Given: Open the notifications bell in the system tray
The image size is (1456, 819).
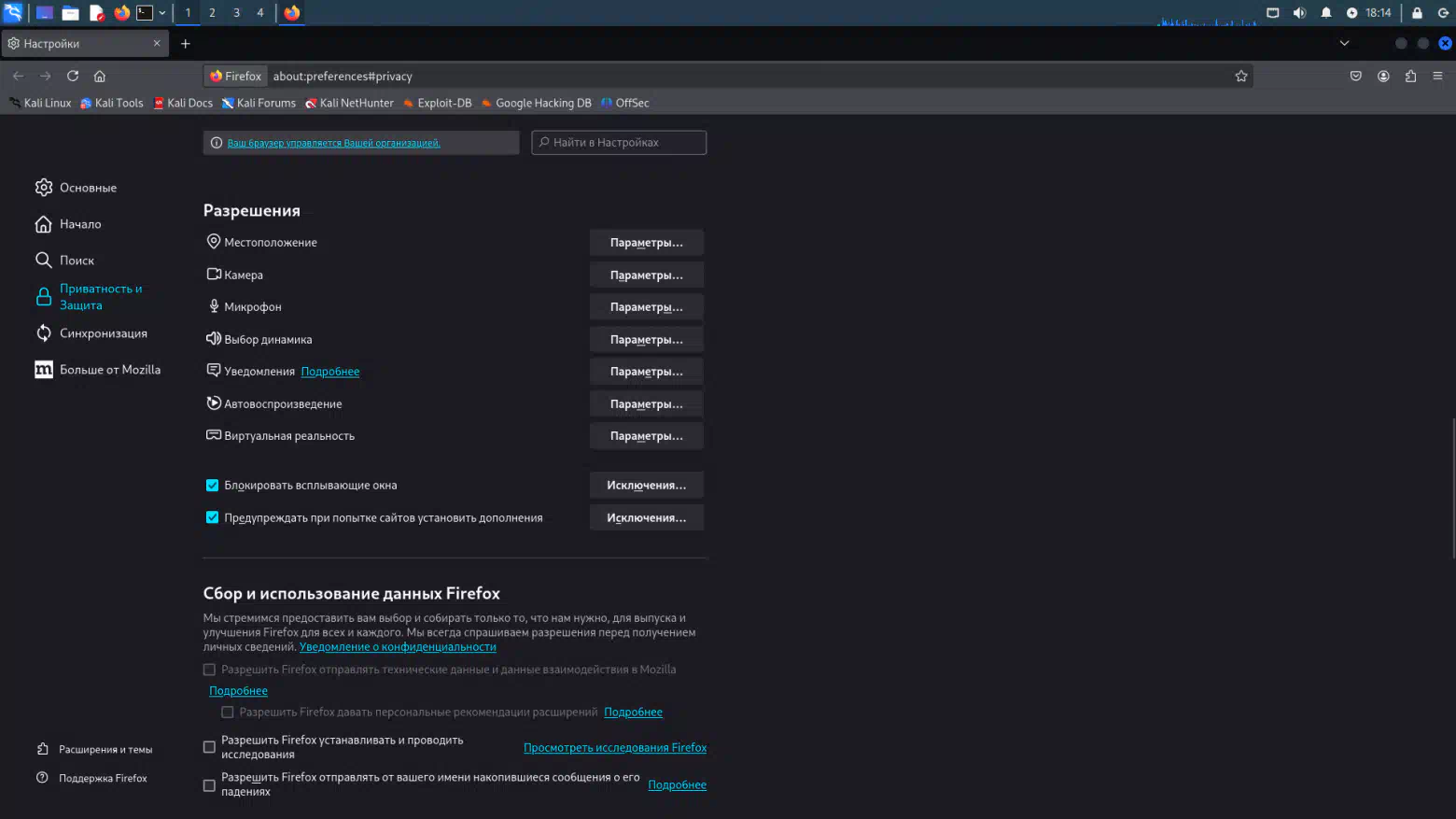Looking at the screenshot, I should (x=1326, y=13).
